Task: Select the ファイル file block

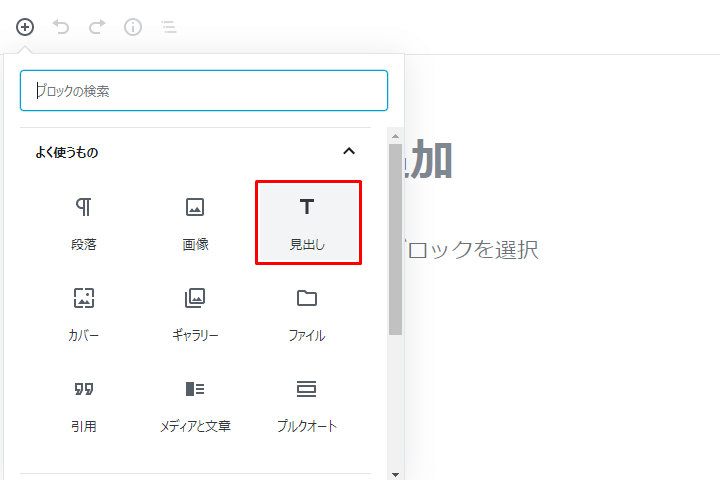Action: [x=307, y=314]
